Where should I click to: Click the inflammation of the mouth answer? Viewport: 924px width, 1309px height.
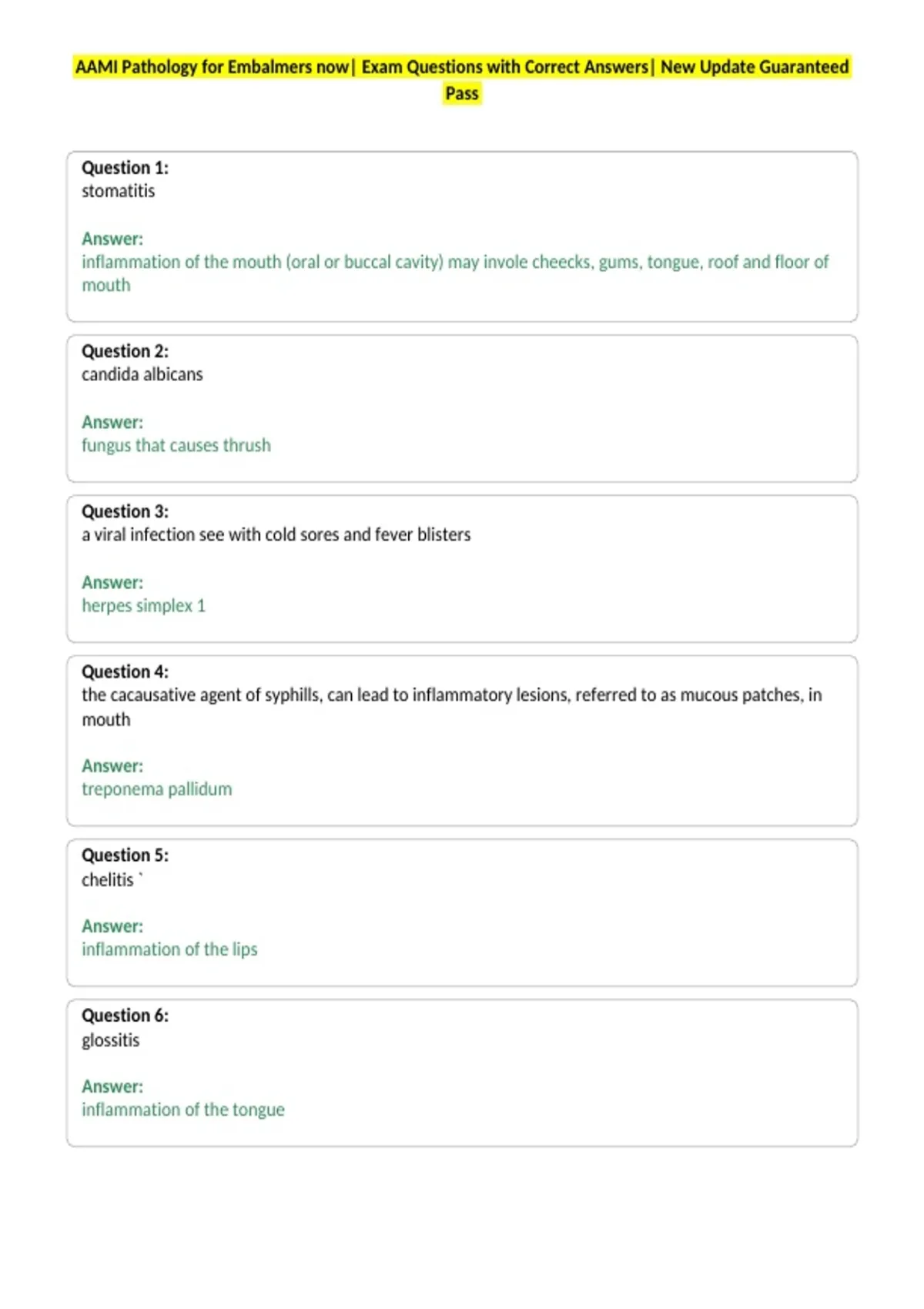[x=455, y=273]
